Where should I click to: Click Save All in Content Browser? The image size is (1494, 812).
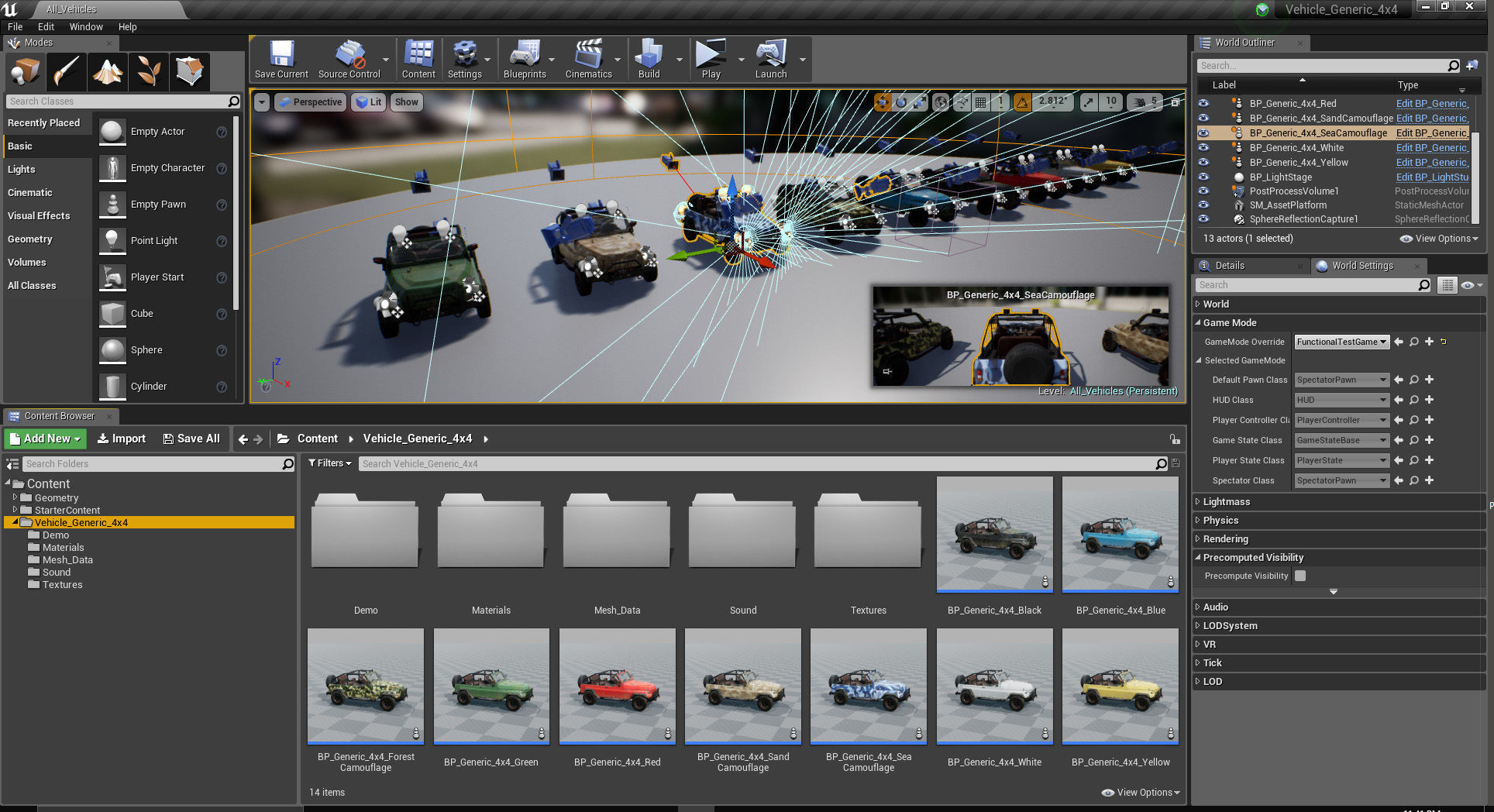pyautogui.click(x=192, y=439)
